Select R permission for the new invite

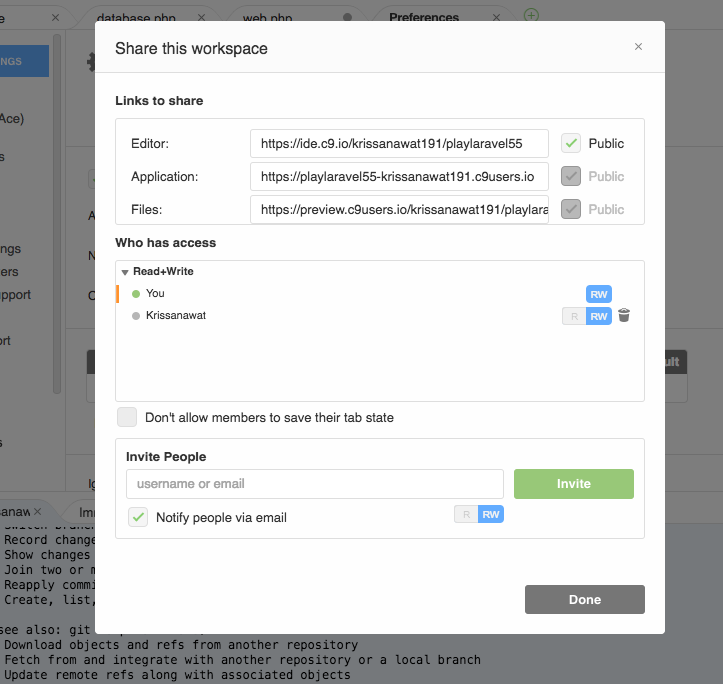click(466, 514)
